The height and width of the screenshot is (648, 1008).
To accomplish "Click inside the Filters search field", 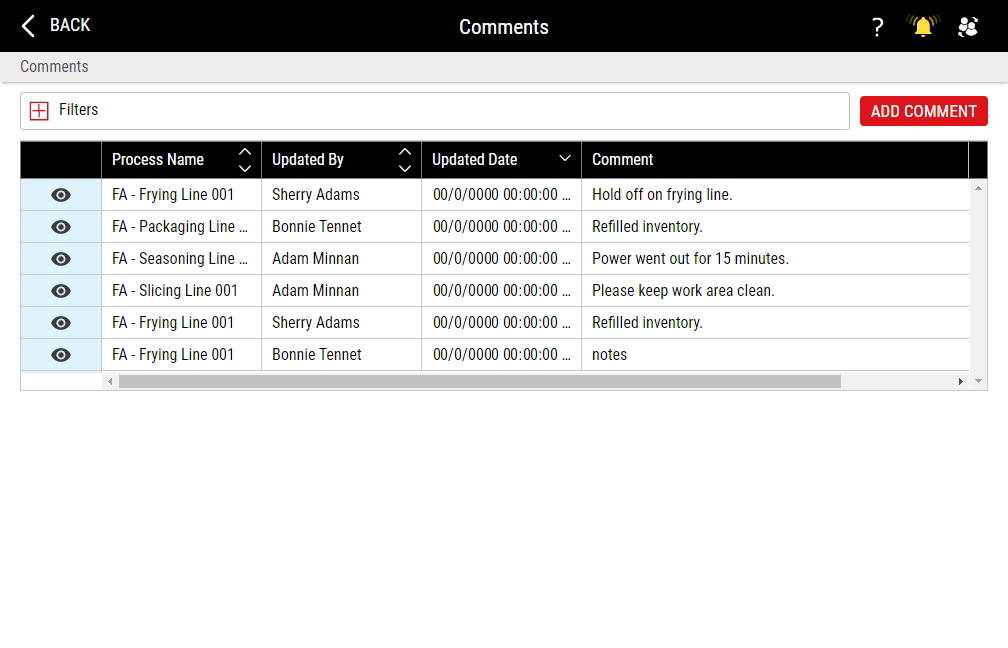I will (400, 110).
